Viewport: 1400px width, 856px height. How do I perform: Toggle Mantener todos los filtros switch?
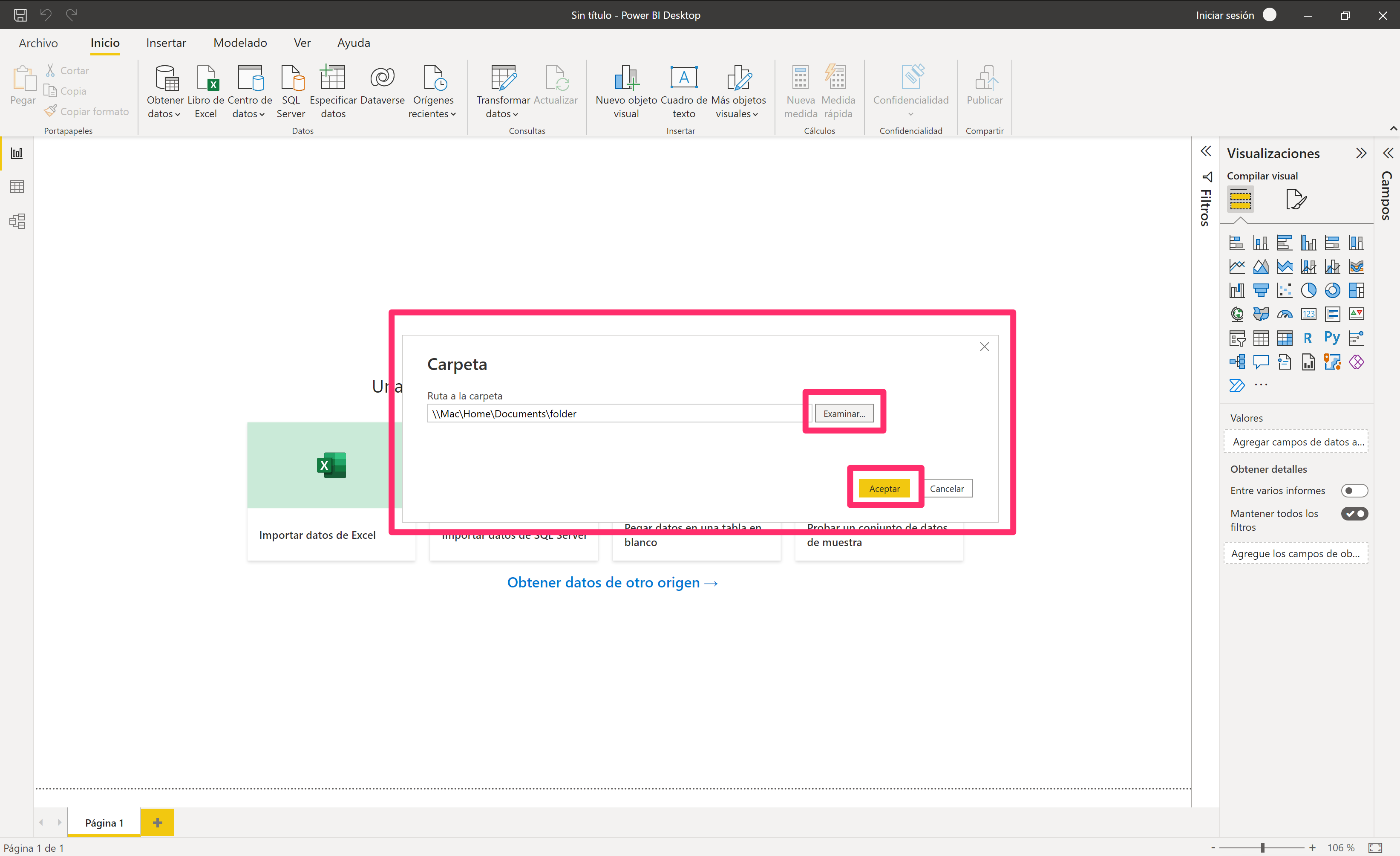1354,514
